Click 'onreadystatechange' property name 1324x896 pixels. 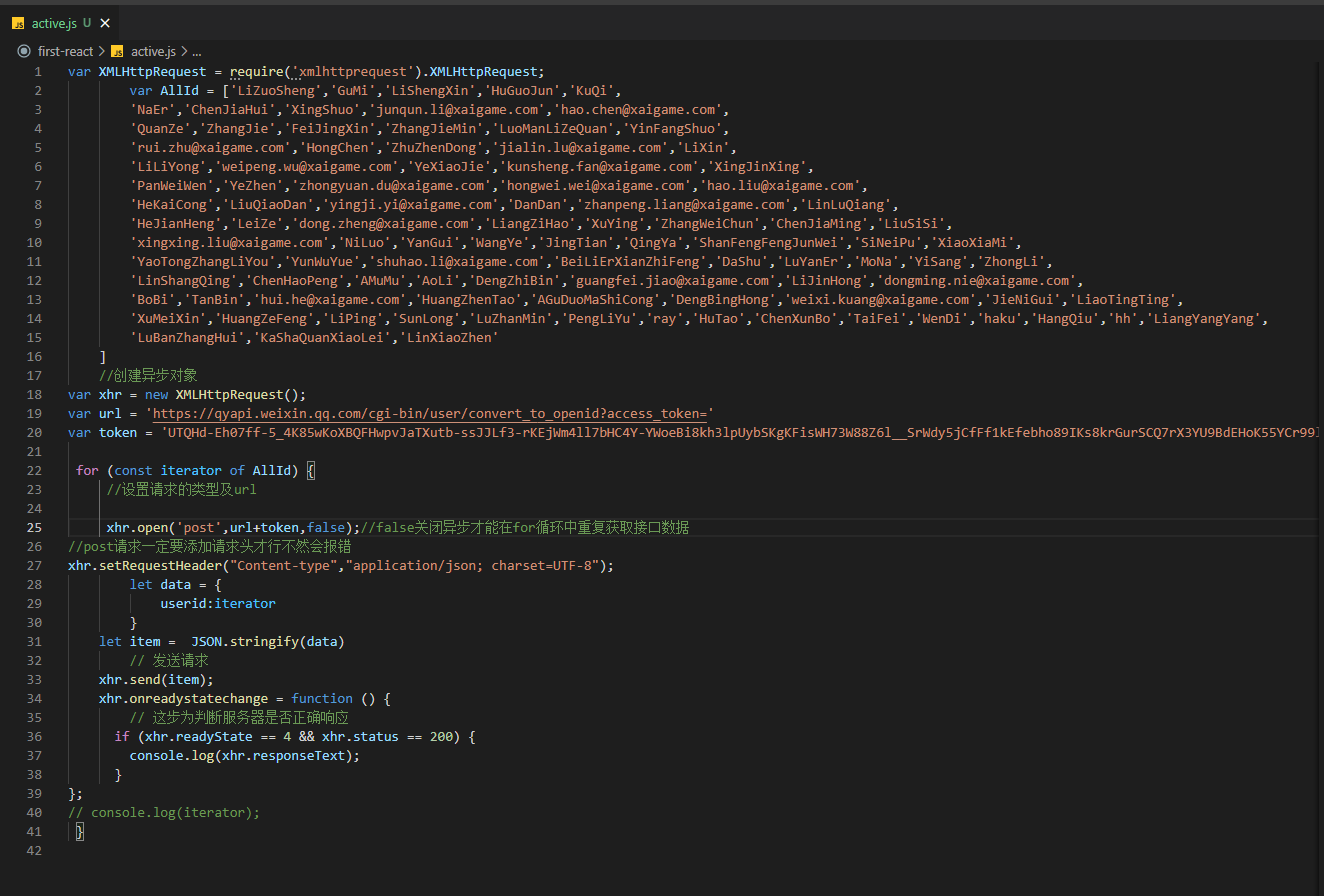[199, 698]
